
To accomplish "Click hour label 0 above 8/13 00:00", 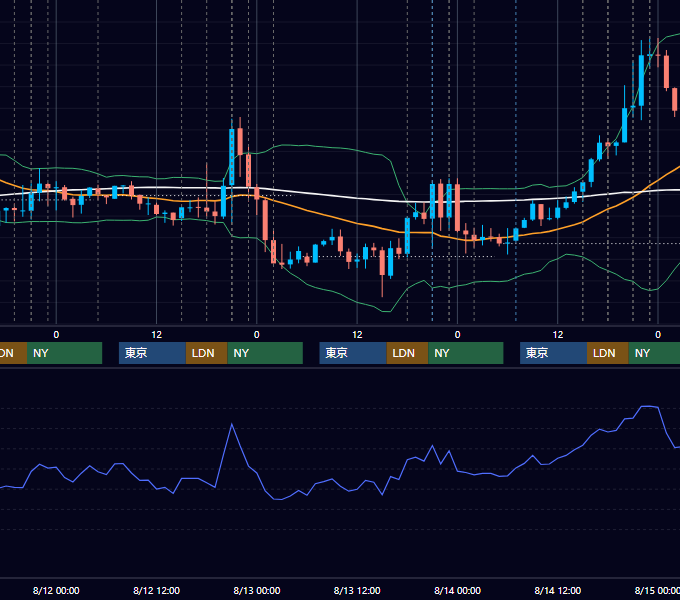I will [257, 335].
